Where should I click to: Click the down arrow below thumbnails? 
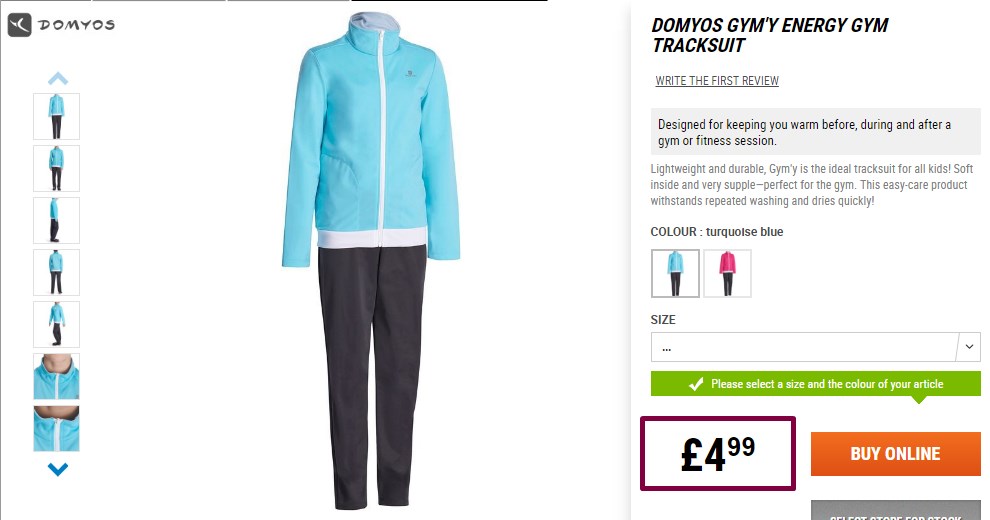57,469
